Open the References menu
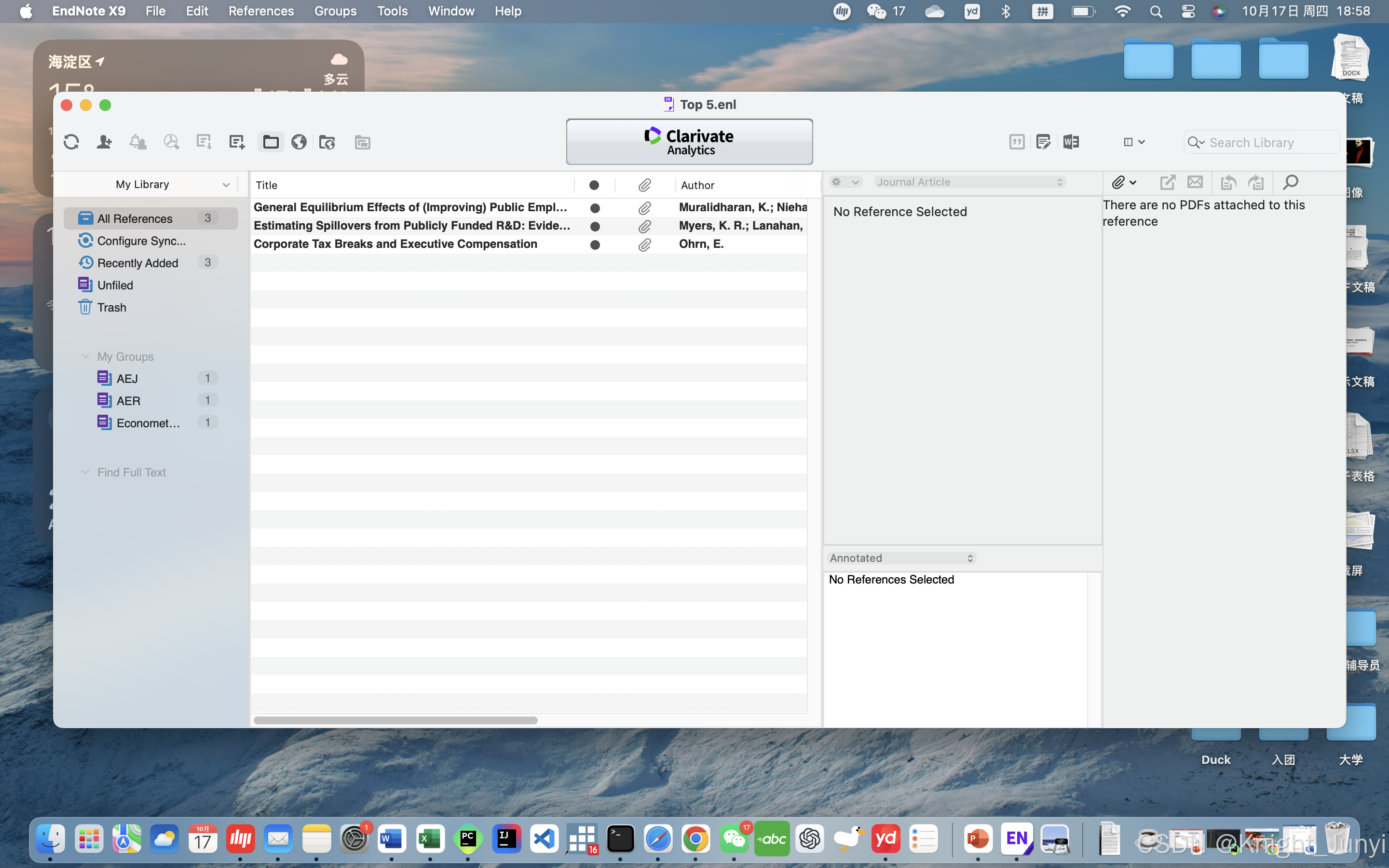This screenshot has width=1389, height=868. (x=260, y=11)
